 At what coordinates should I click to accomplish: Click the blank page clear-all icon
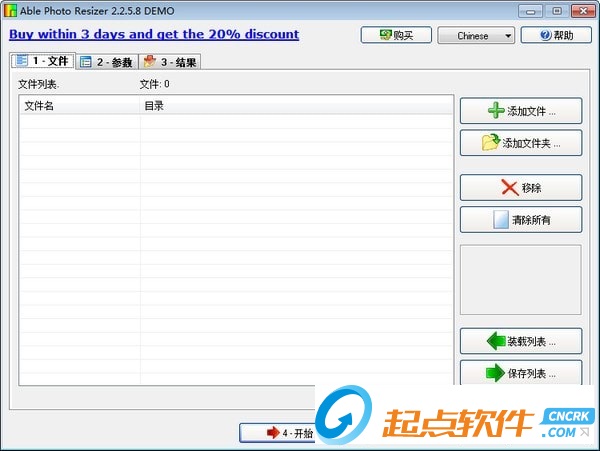(x=501, y=220)
